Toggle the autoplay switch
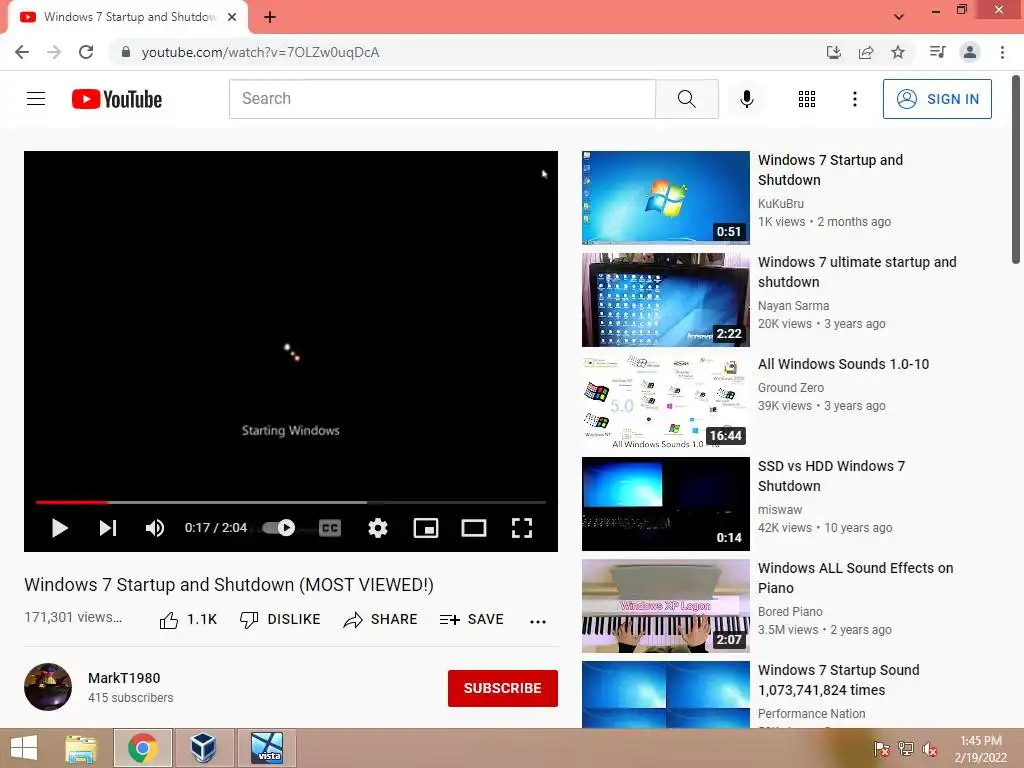1024x768 pixels. pos(279,528)
